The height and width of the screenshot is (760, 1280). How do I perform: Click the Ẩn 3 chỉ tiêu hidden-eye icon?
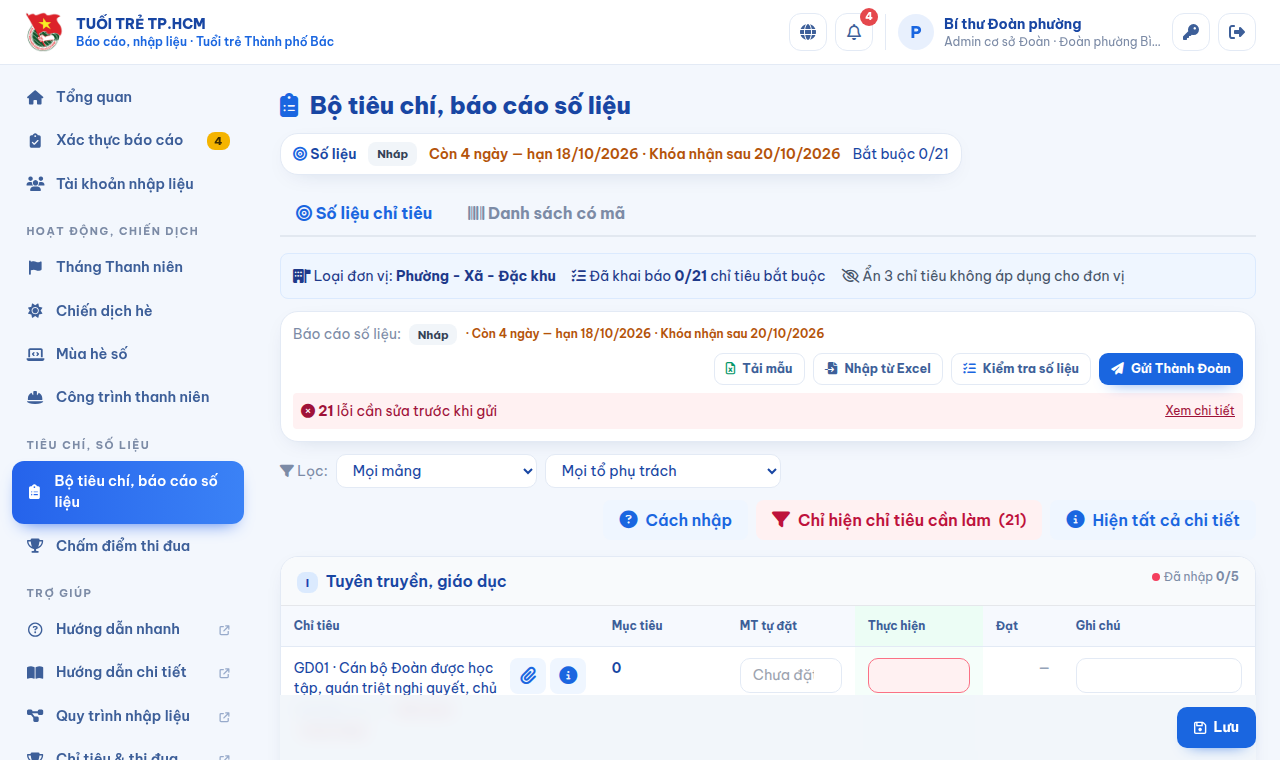click(x=850, y=276)
